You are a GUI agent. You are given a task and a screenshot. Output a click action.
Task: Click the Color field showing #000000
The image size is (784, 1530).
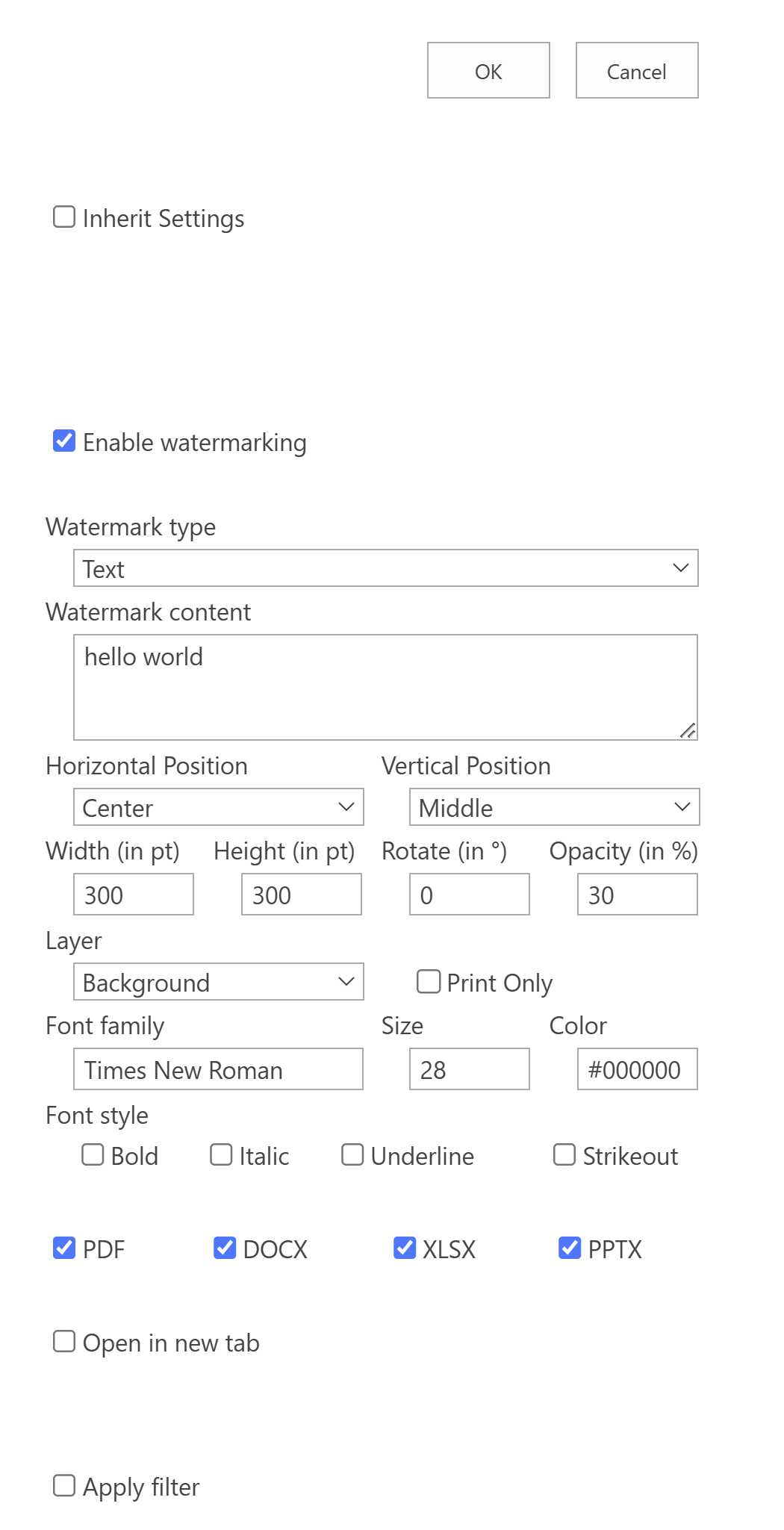[x=637, y=1069]
